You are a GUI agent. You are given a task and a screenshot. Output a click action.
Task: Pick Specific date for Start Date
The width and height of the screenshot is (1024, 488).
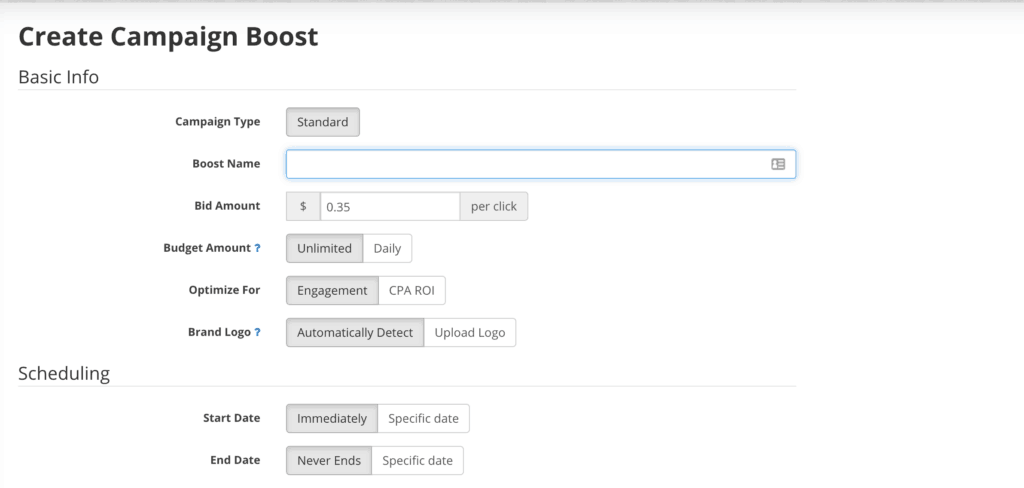pyautogui.click(x=423, y=418)
